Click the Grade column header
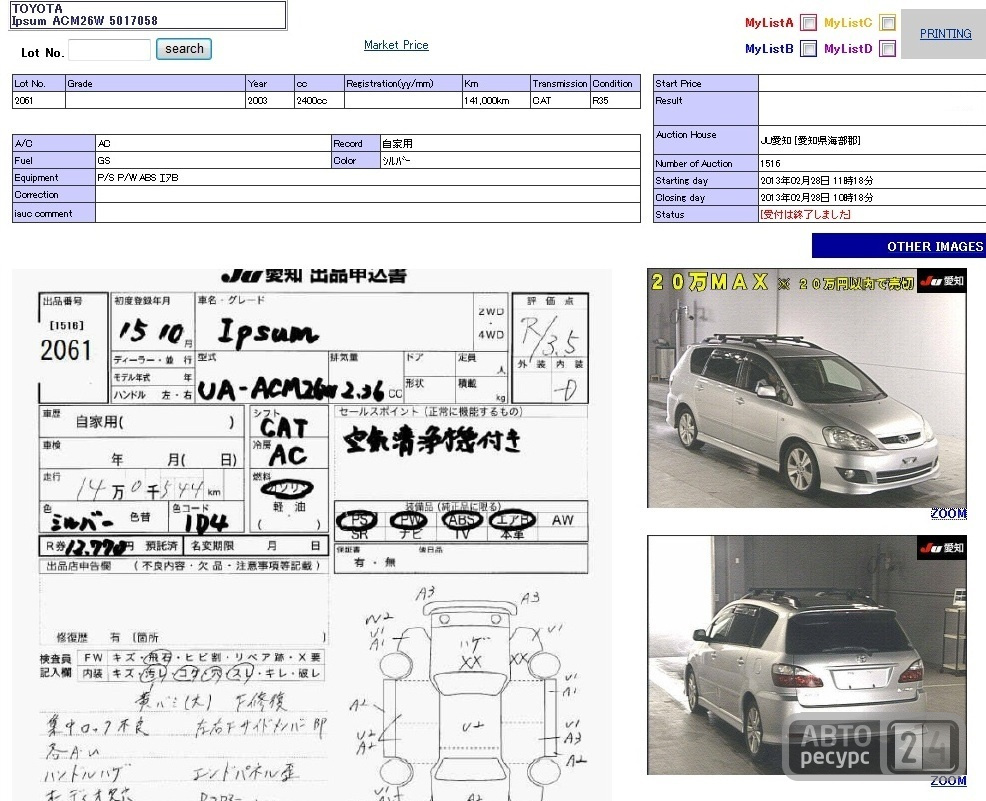The image size is (986, 801). [155, 83]
